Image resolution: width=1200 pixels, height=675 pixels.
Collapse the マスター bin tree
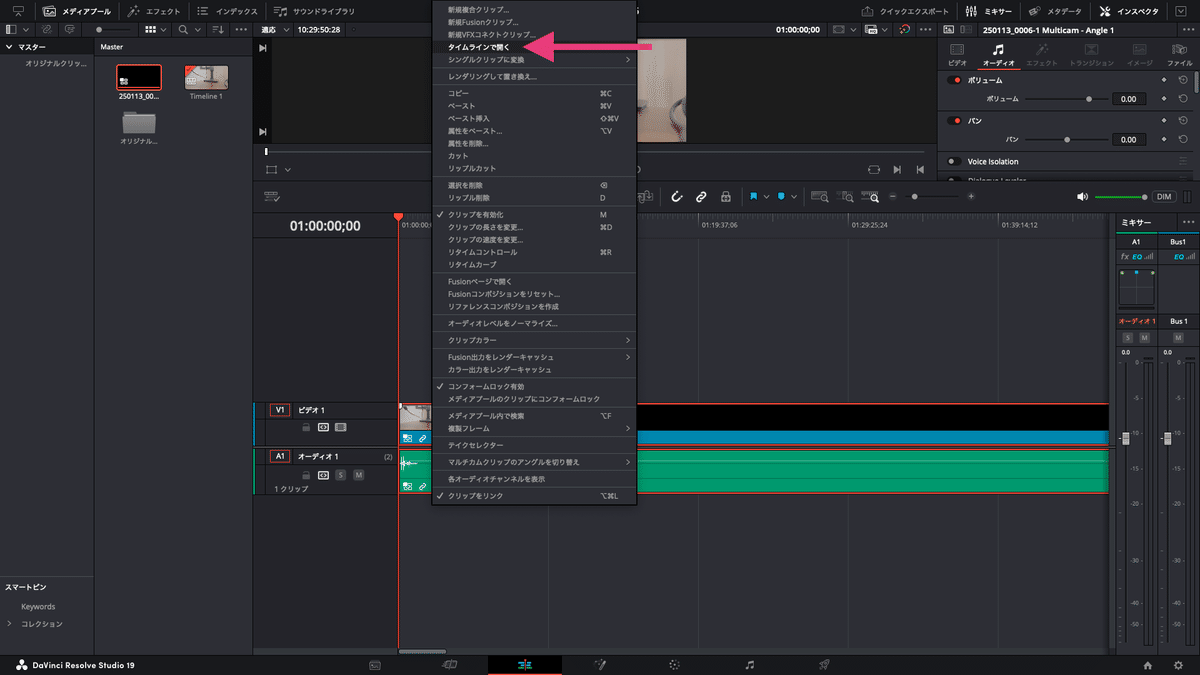[9, 47]
